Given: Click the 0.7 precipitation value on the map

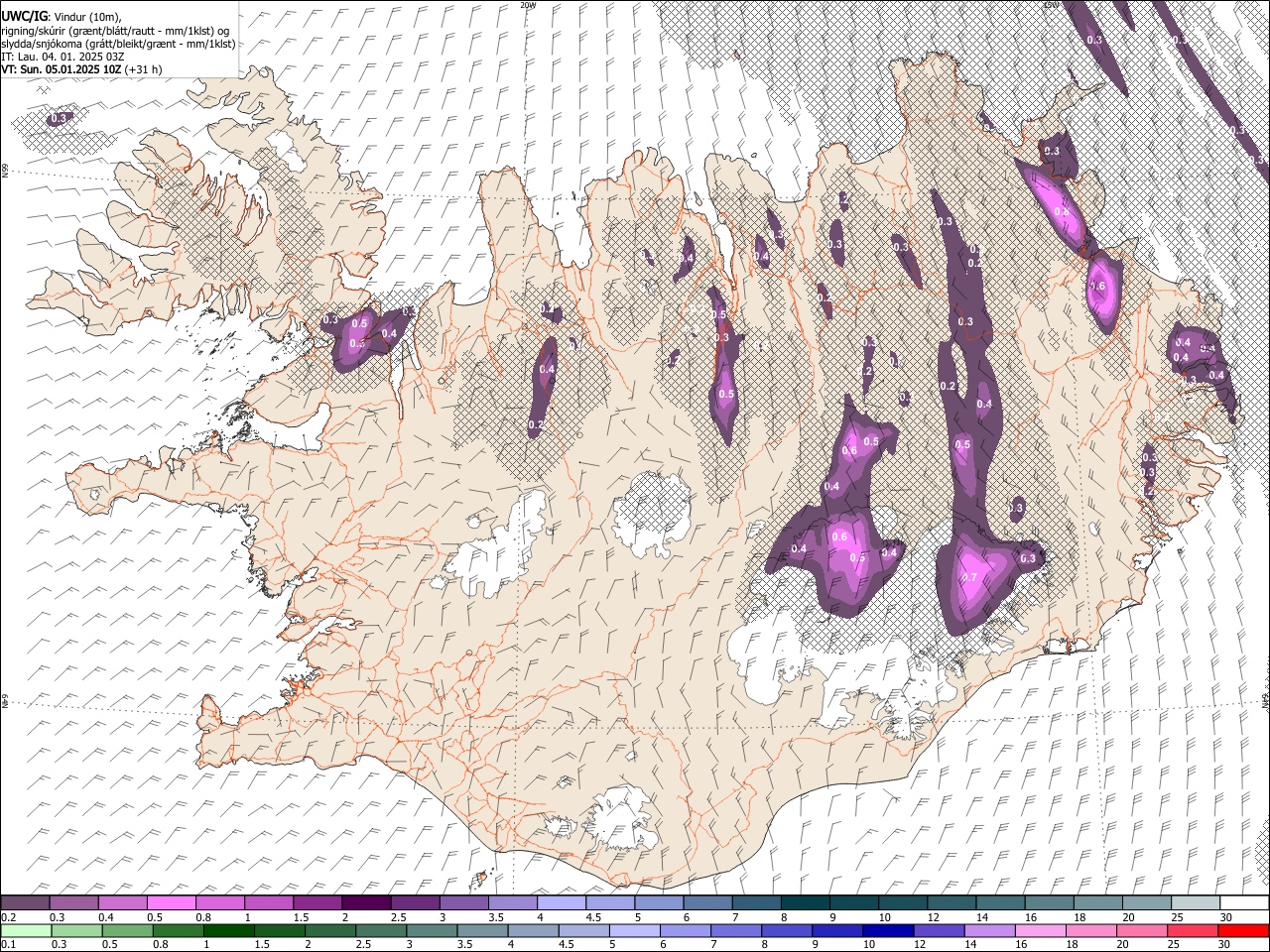Looking at the screenshot, I should [970, 577].
